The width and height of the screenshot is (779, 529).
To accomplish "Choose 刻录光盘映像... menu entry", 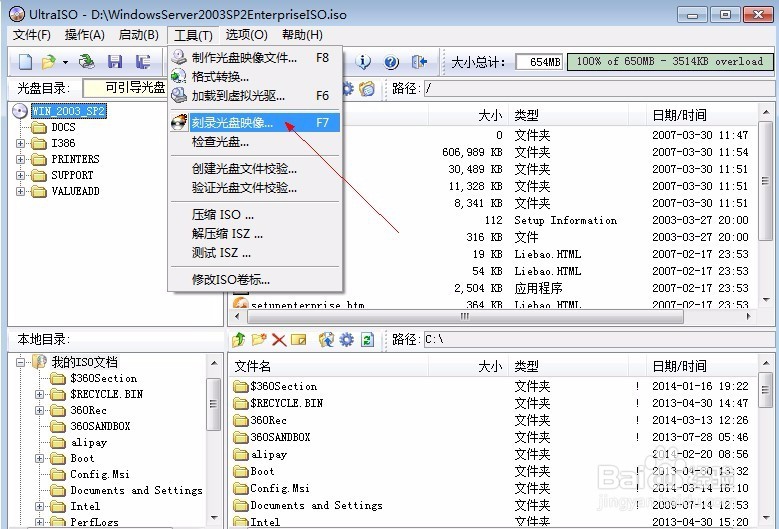I will tap(255, 122).
